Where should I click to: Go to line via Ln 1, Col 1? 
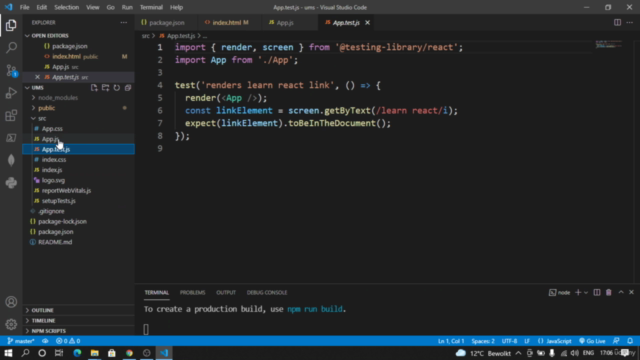451,341
